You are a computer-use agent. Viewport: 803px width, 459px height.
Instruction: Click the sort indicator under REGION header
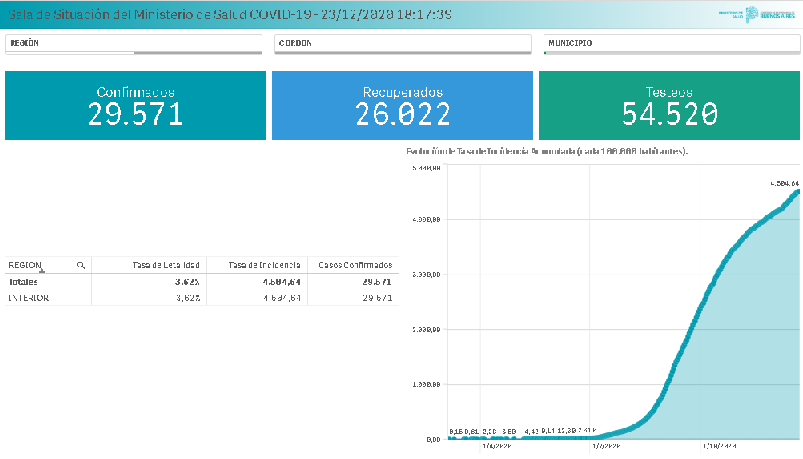(42, 271)
